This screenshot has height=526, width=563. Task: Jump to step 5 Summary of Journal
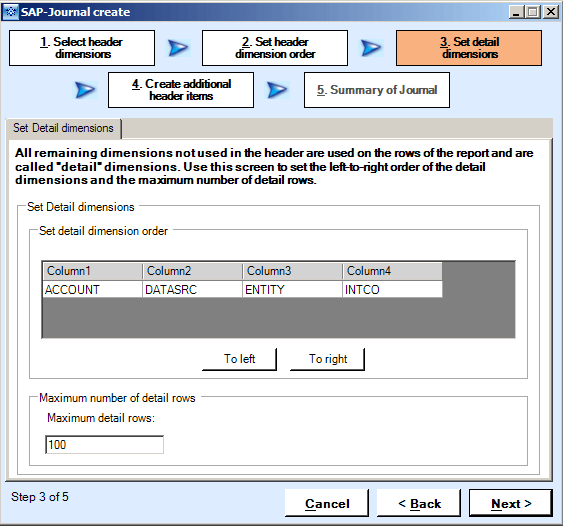[377, 90]
